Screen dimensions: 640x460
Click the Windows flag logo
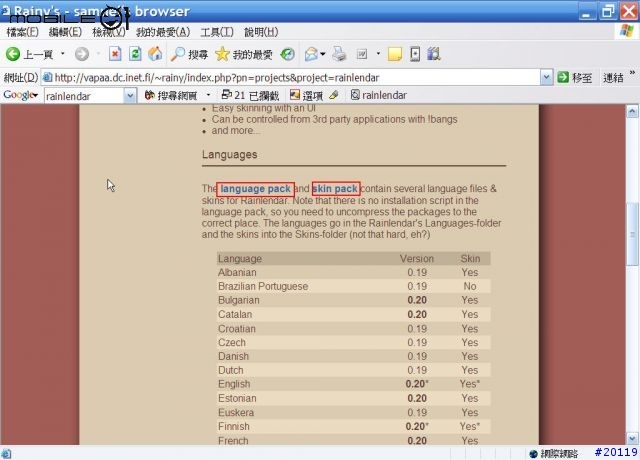pyautogui.click(x=627, y=31)
